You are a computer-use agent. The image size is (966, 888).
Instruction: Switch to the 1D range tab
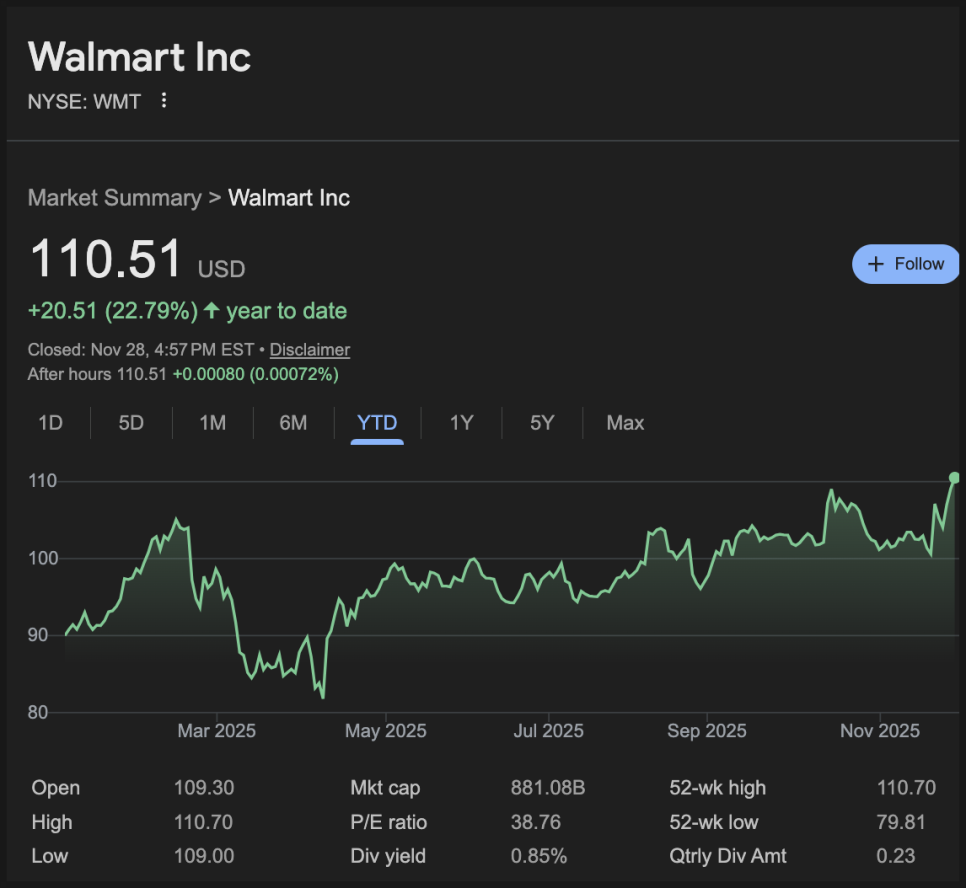[50, 423]
